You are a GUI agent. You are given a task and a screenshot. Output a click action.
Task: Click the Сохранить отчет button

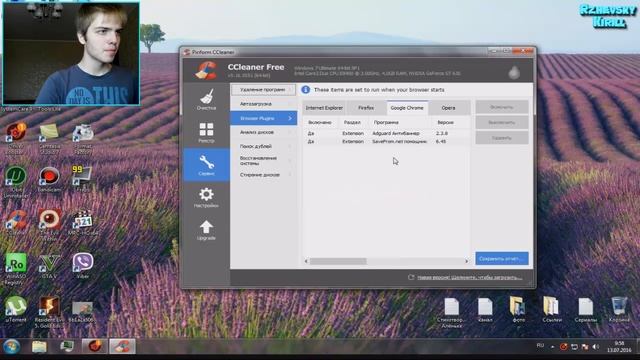[x=502, y=258]
